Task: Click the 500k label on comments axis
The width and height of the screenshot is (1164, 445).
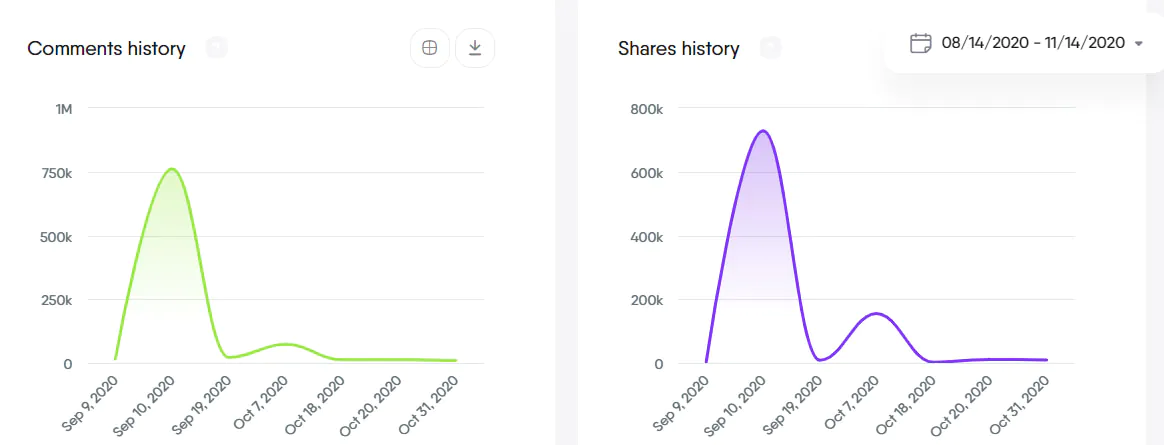Action: [x=56, y=237]
